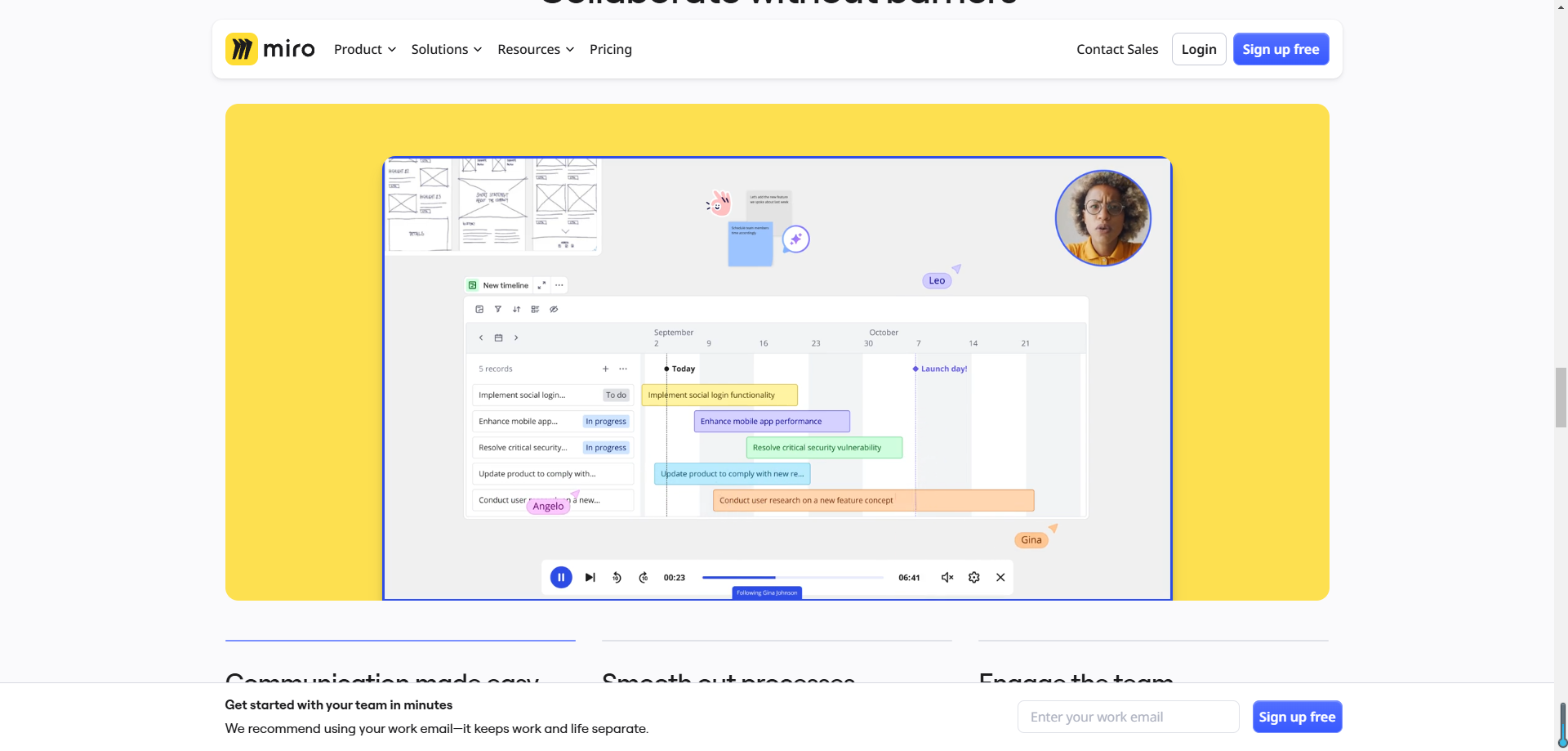Seek on the recording progress bar

pyautogui.click(x=792, y=577)
